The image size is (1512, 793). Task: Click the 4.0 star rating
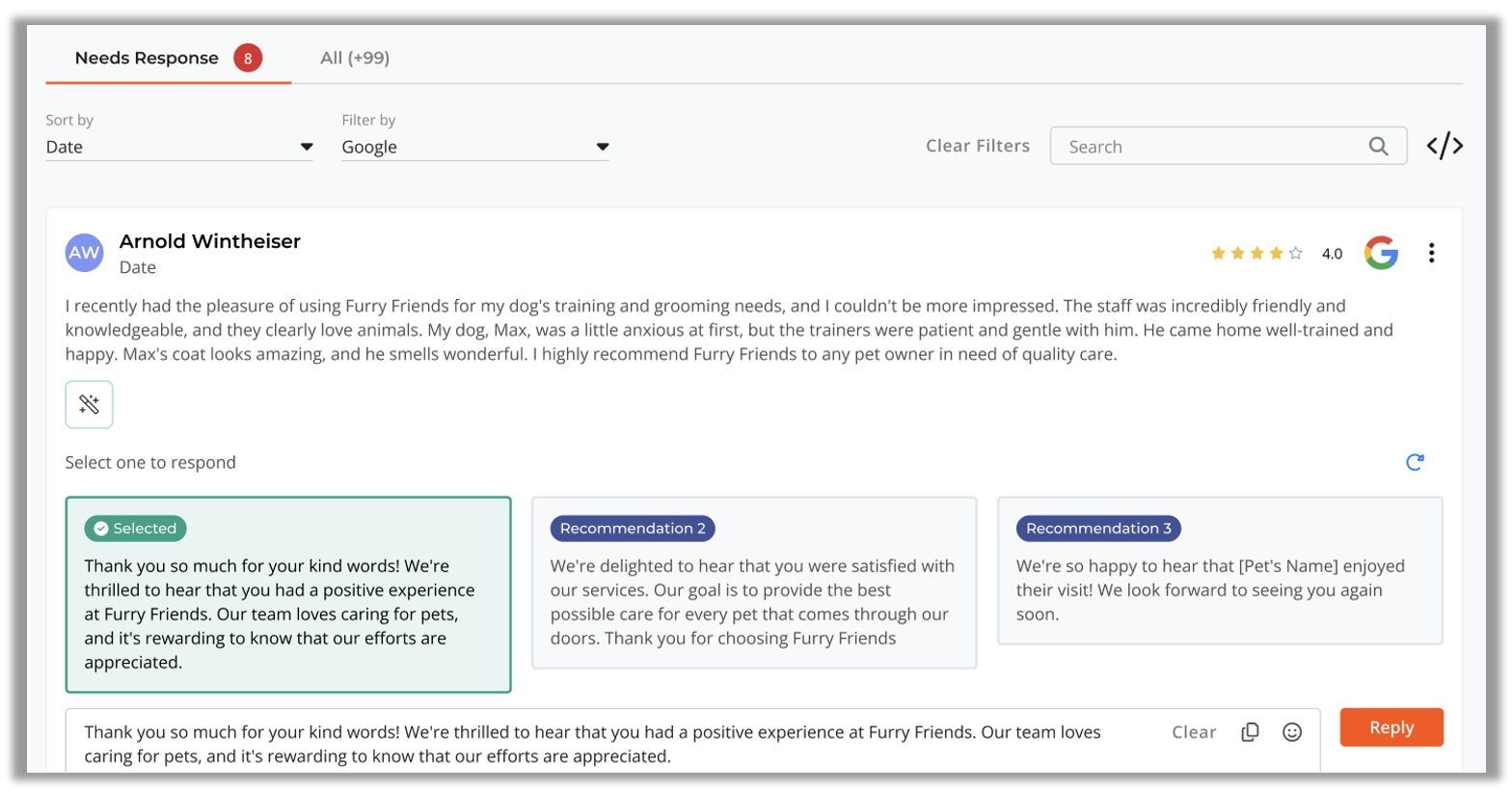1275,254
